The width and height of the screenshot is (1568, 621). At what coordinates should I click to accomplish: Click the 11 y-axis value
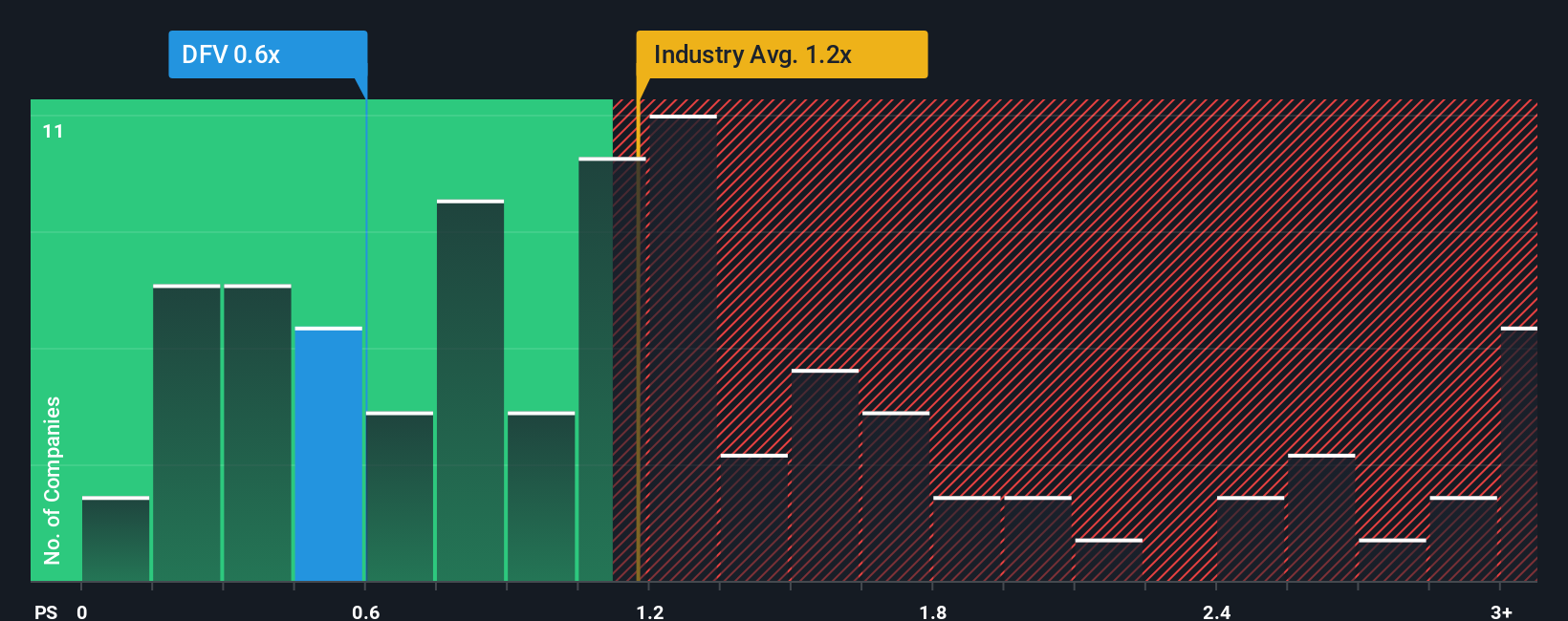tap(54, 131)
